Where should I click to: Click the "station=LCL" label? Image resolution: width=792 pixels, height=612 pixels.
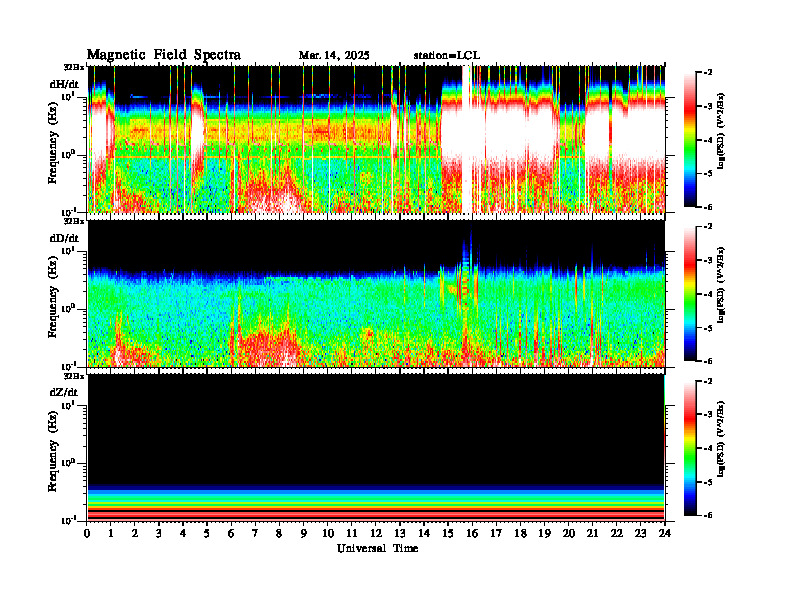click(x=447, y=56)
